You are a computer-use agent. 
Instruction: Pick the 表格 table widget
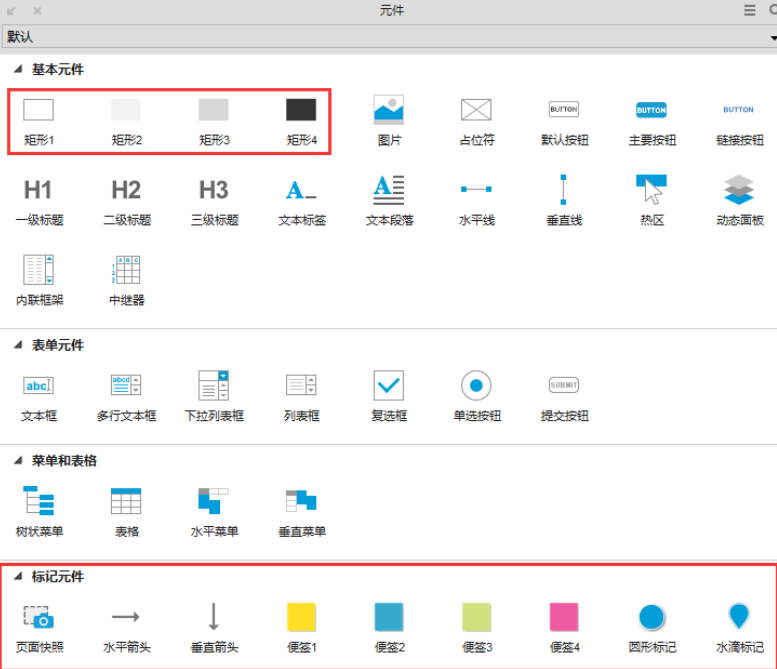[126, 513]
